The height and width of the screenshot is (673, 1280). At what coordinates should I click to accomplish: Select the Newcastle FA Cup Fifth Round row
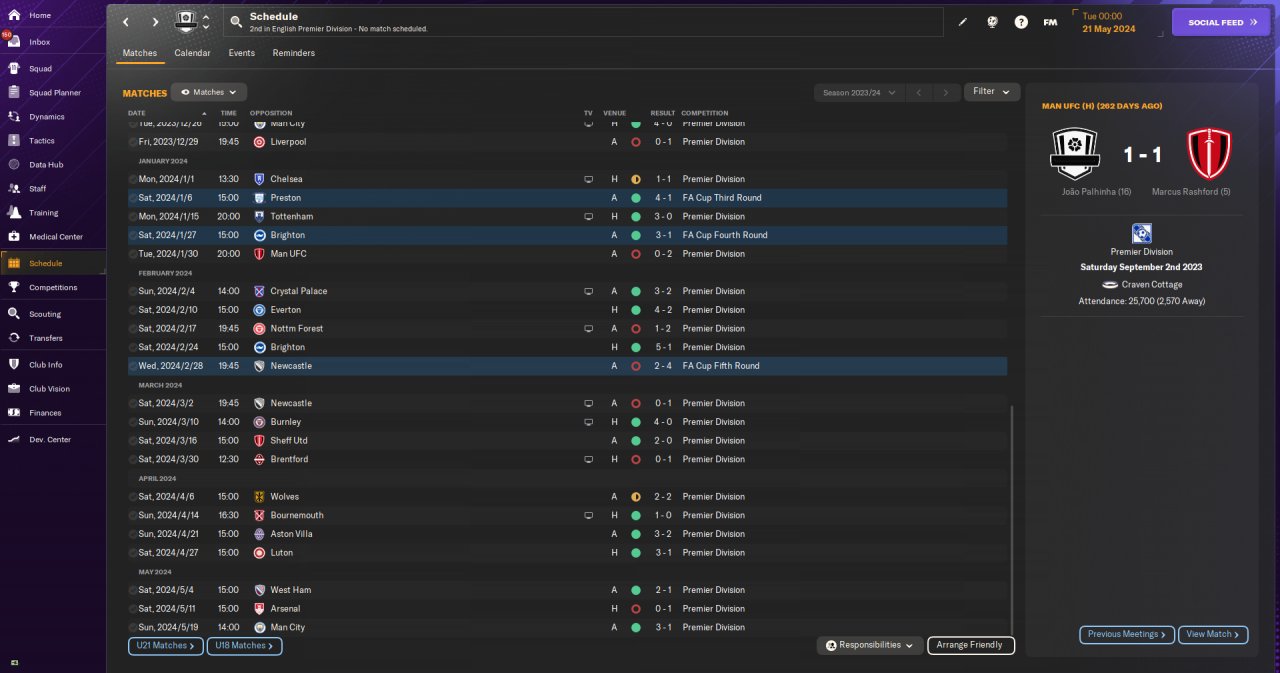(x=567, y=366)
